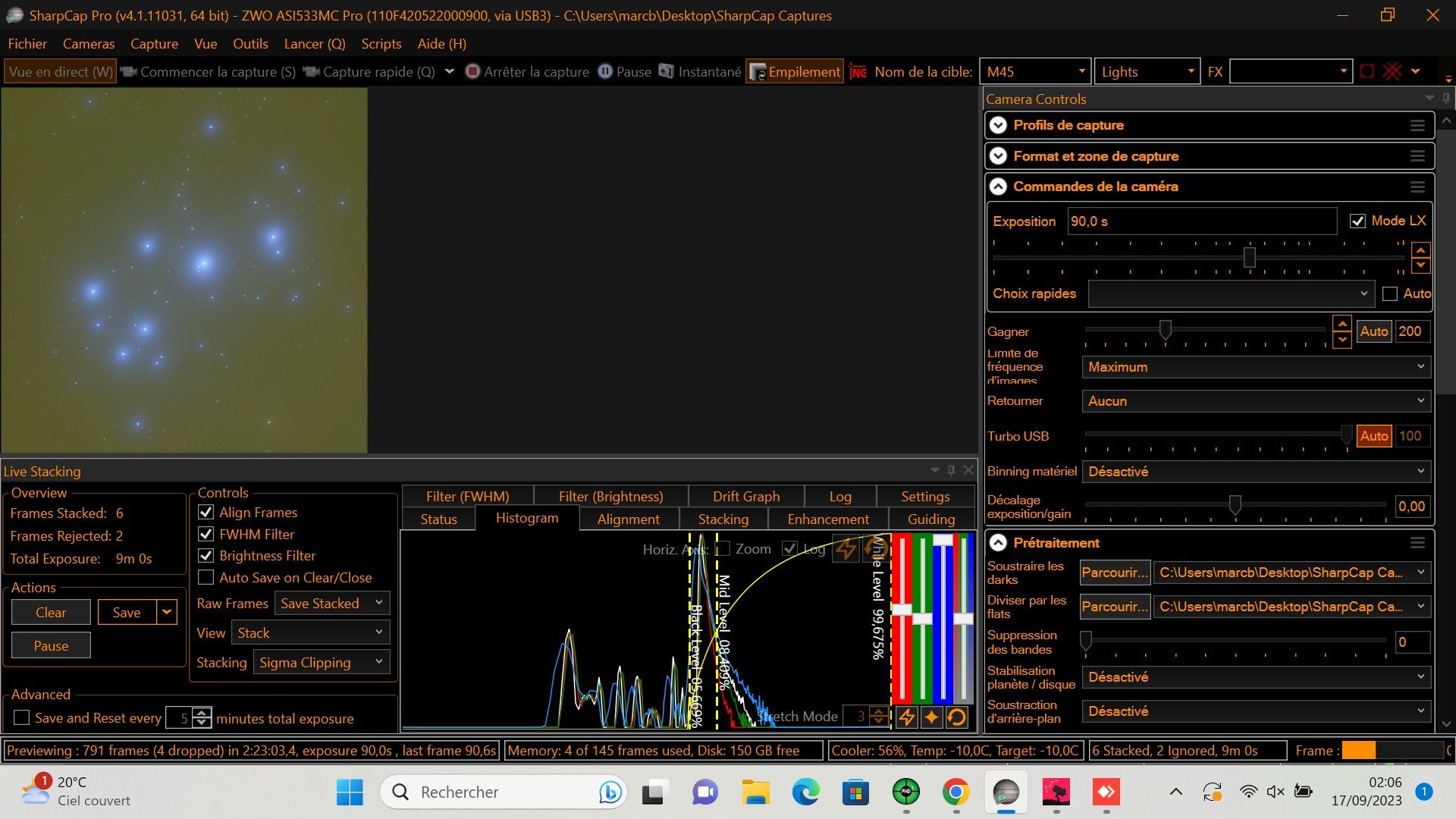Enable the Auto checkbox next to Choix rapides

coord(1389,293)
